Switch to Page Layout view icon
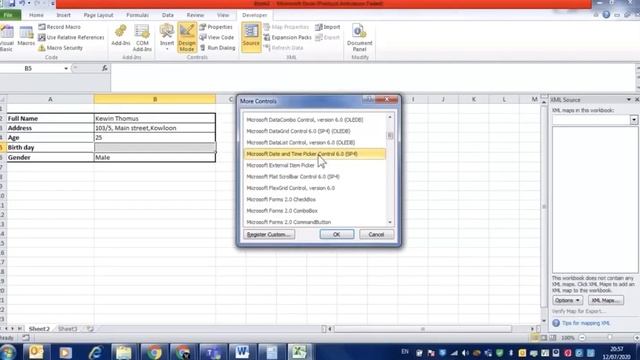This screenshot has height=360, width=640. click(x=544, y=338)
